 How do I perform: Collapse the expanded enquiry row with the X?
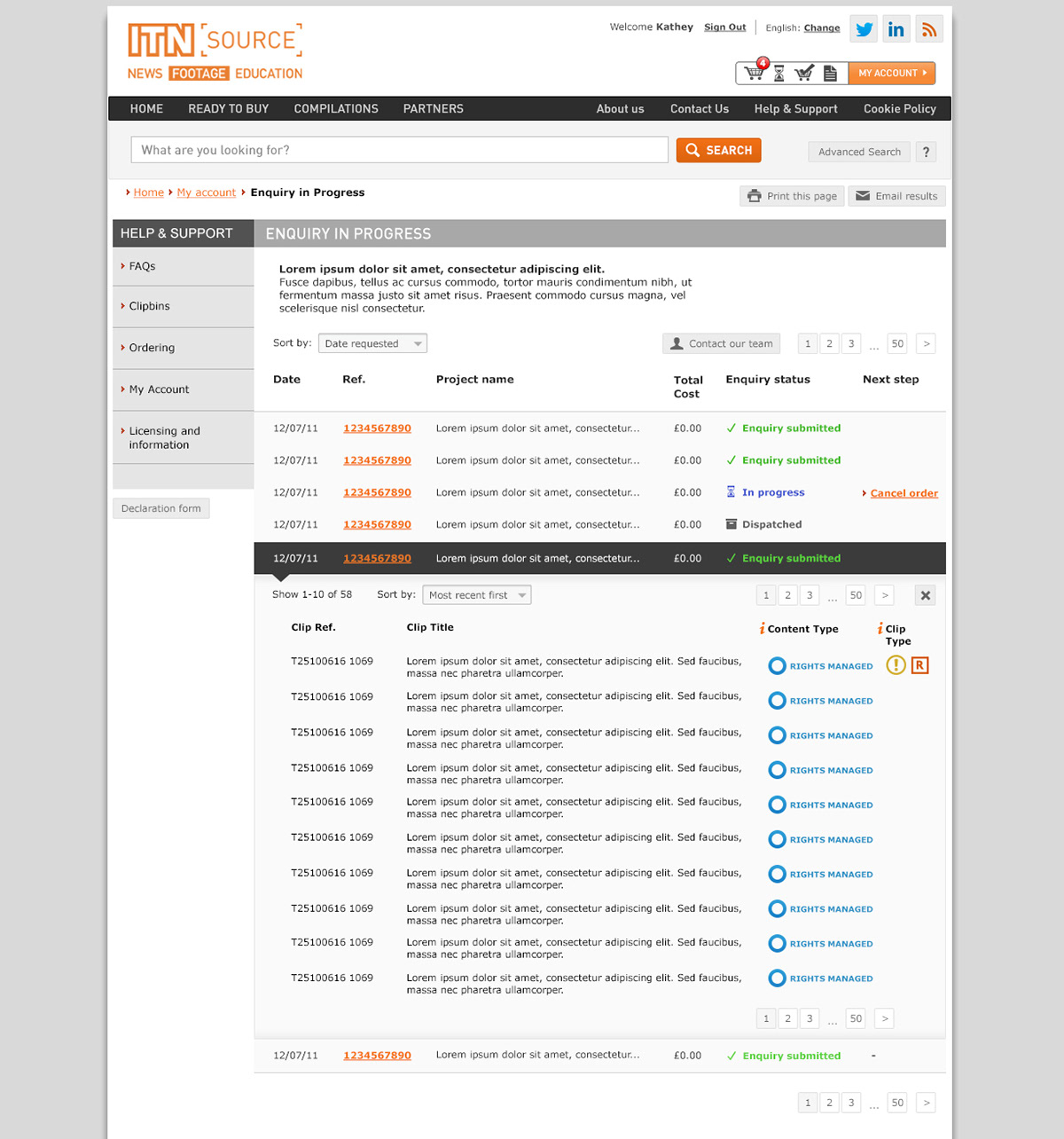(x=925, y=594)
